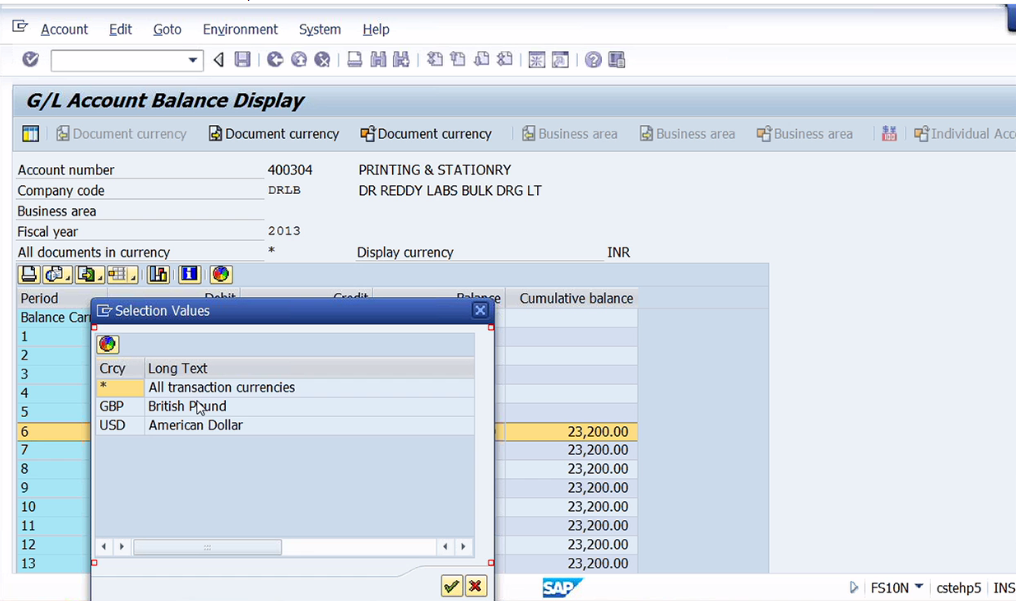1016x601 pixels.
Task: Click inside the command field box
Action: click(x=119, y=60)
